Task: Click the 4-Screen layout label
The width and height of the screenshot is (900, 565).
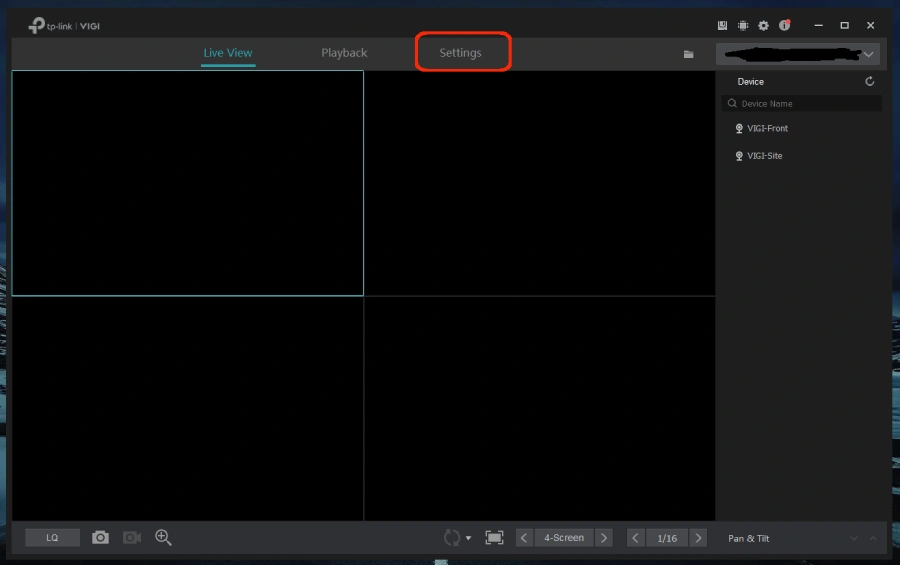Action: pyautogui.click(x=564, y=538)
